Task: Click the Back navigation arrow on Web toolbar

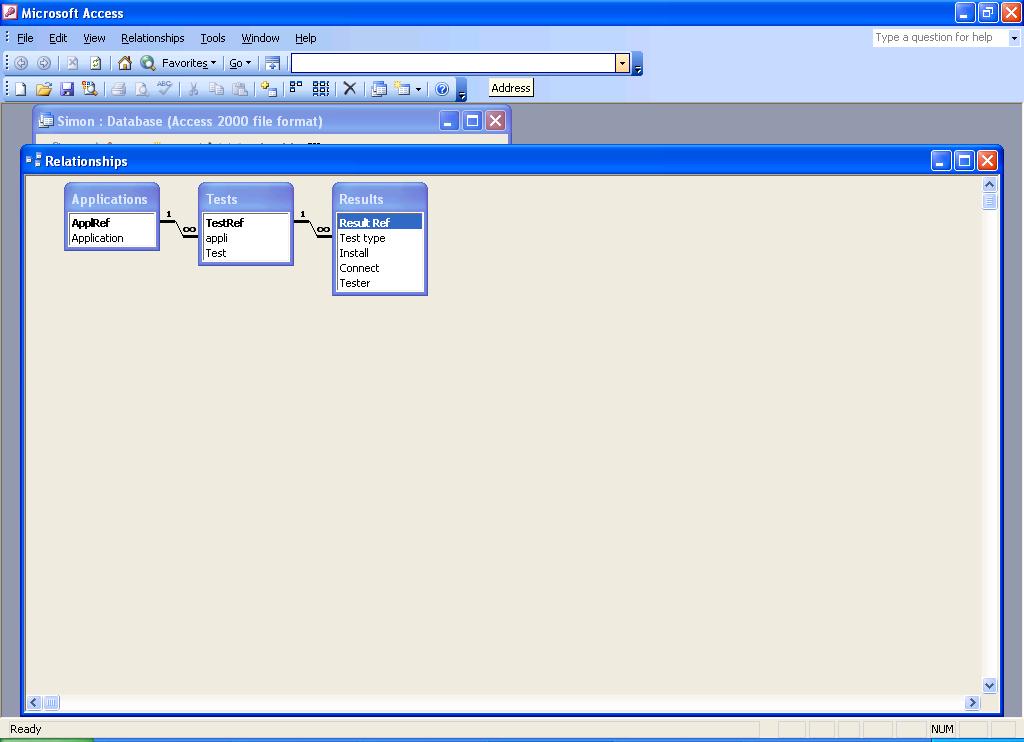Action: (x=21, y=63)
